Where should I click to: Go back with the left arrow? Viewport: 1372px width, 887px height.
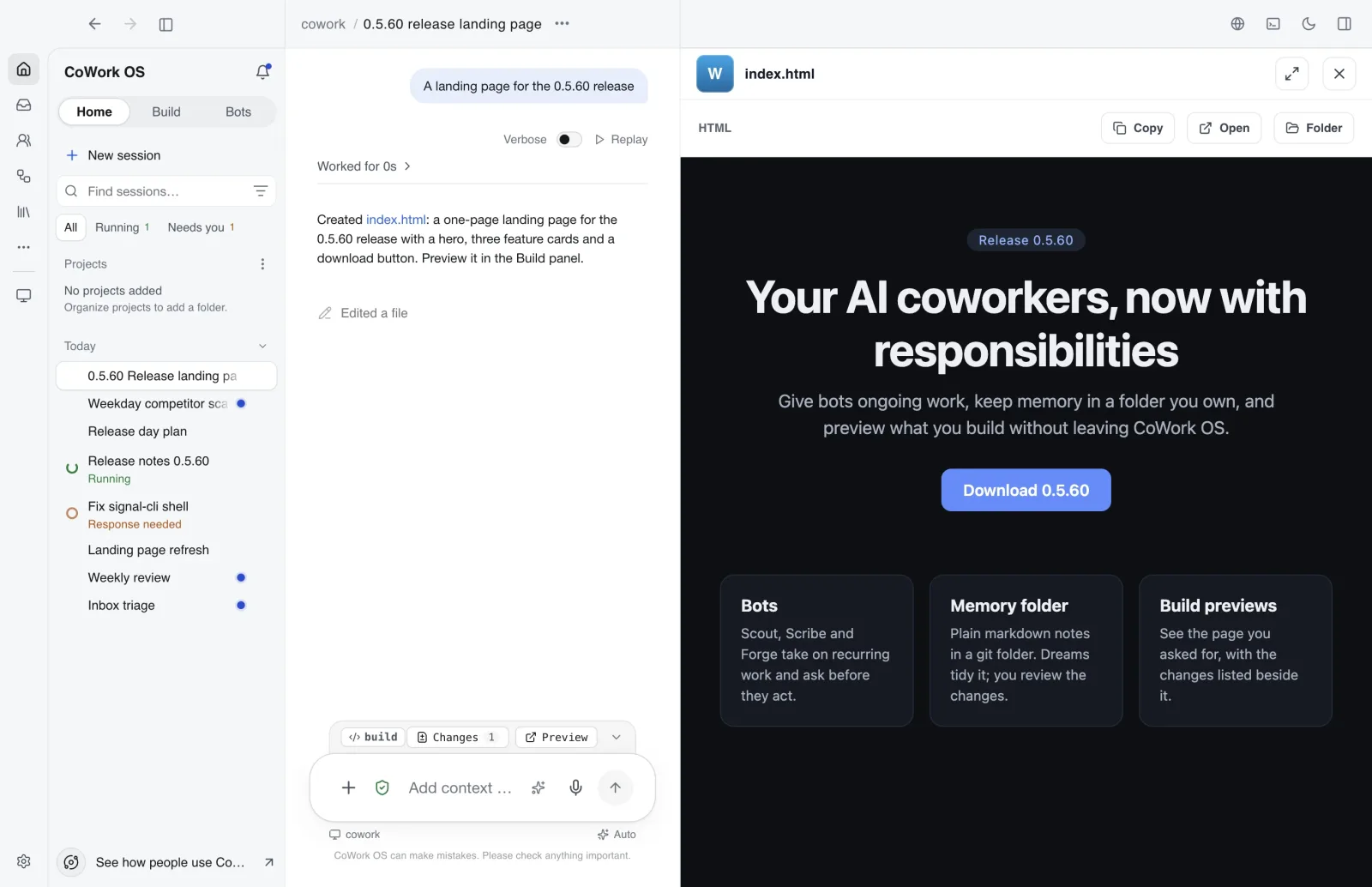pos(94,24)
